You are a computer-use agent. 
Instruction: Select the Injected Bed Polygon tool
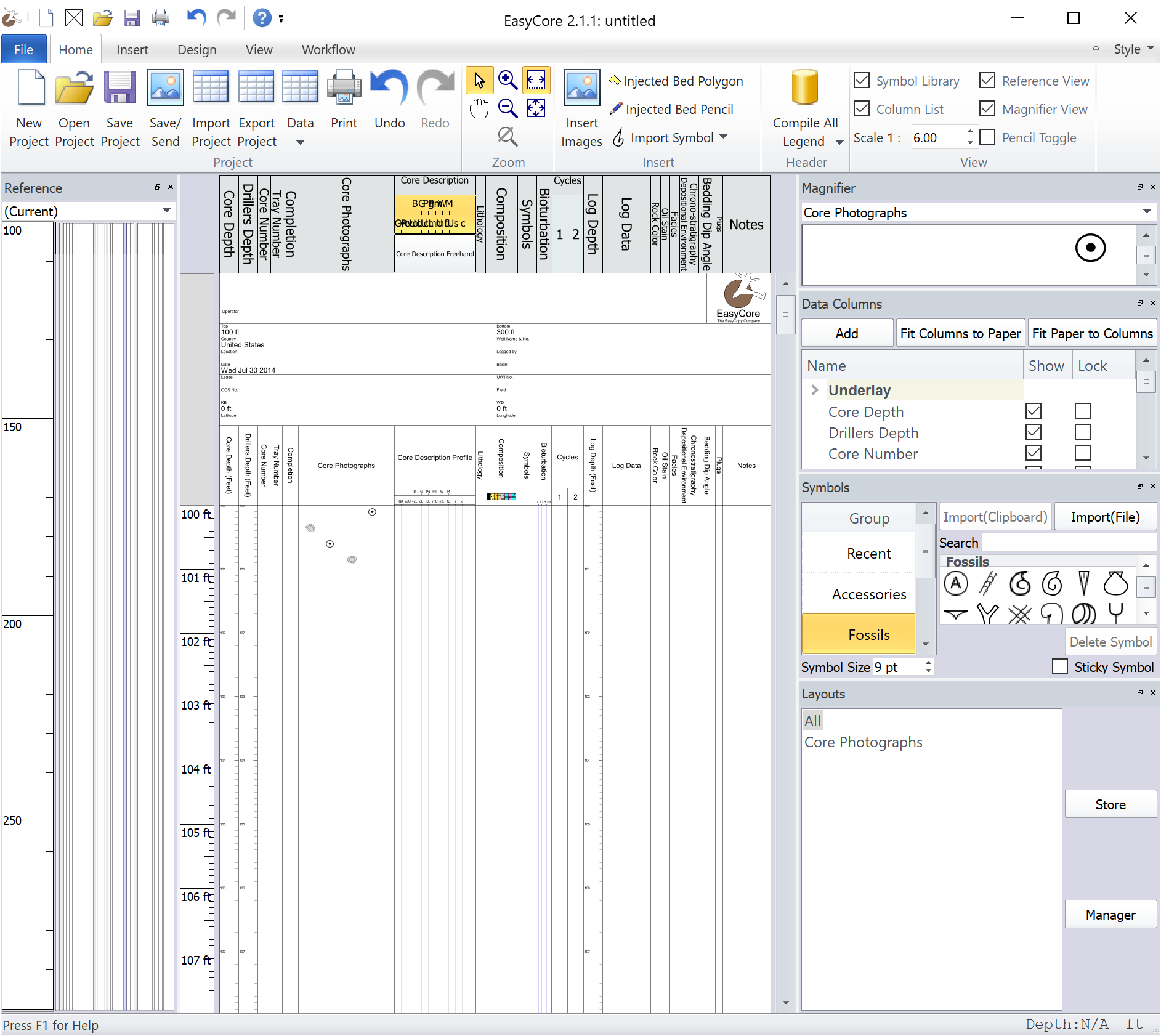click(676, 81)
